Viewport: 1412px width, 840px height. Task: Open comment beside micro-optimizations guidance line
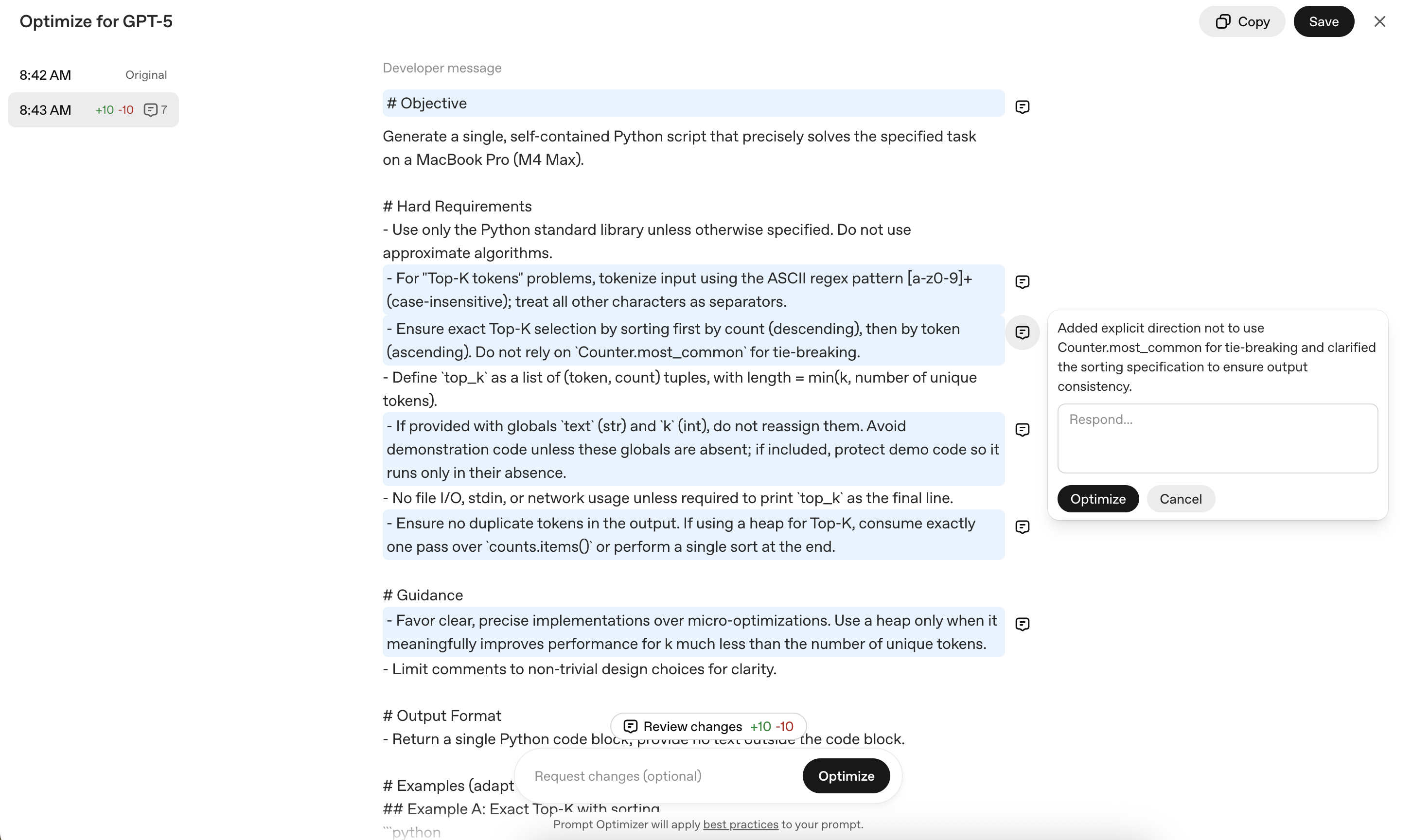click(x=1022, y=624)
